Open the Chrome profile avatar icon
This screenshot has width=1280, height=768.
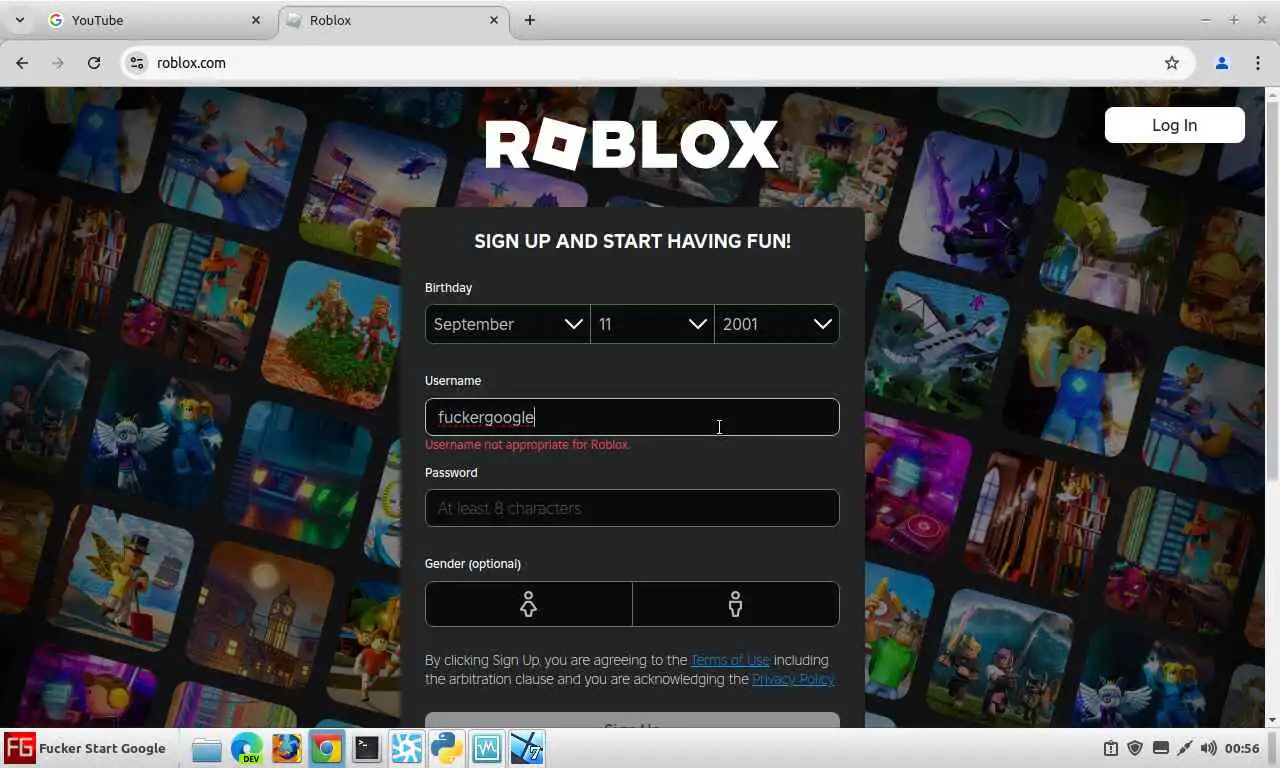1221,63
